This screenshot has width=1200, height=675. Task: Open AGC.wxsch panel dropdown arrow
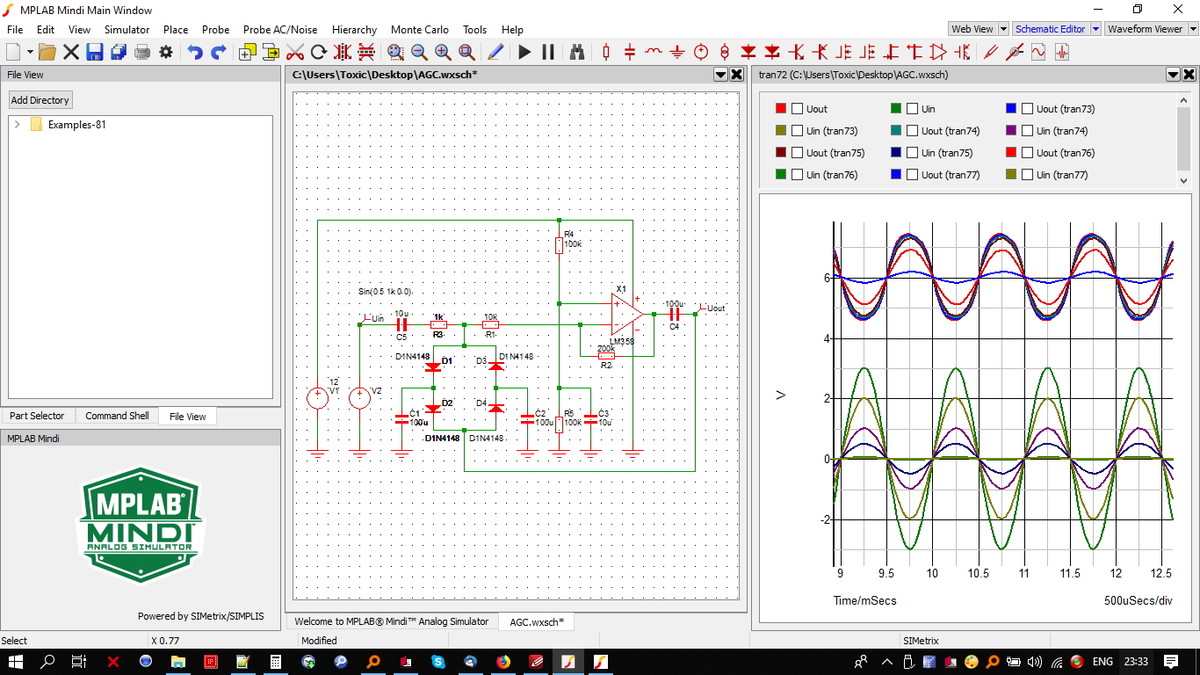click(720, 75)
